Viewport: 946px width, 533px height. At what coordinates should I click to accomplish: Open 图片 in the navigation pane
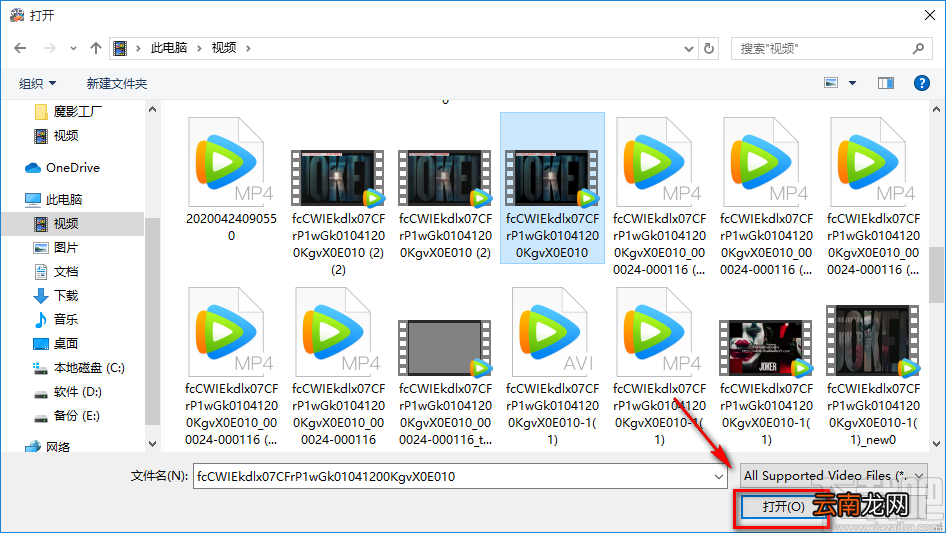coord(56,247)
